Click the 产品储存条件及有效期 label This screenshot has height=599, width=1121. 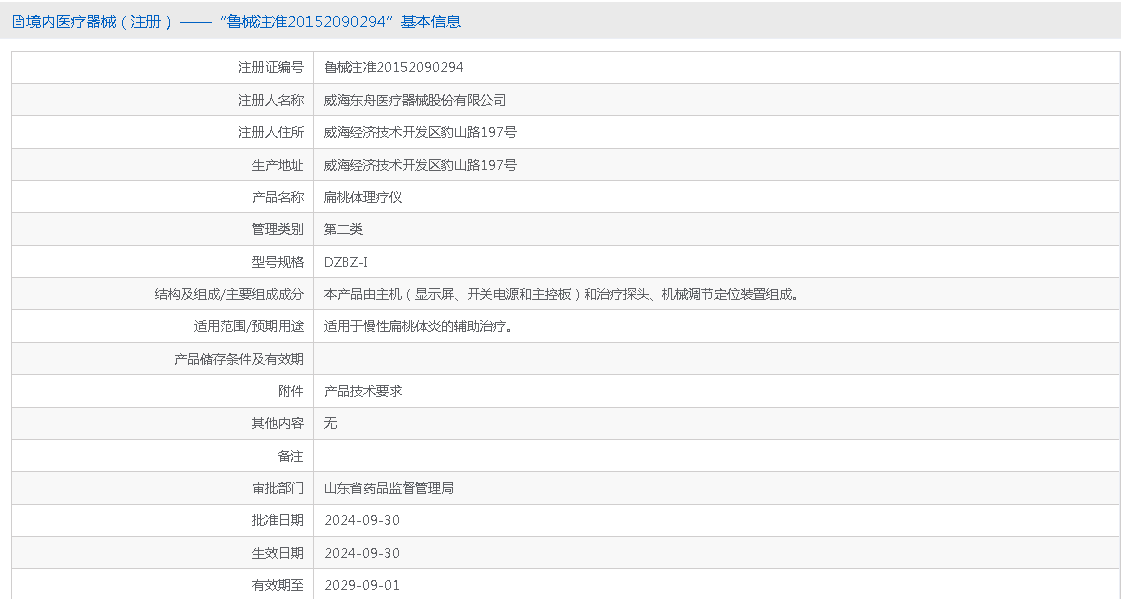(239, 359)
